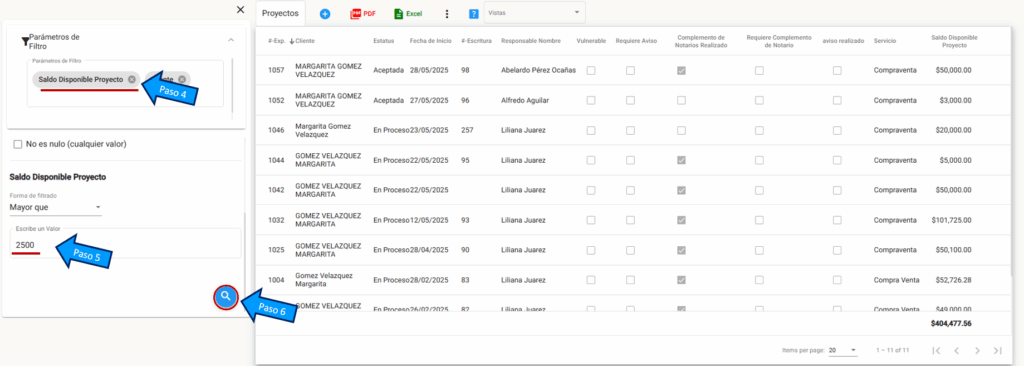Viewport: 1024px width, 366px height.
Task: Toggle Complemento de Notarios Realizado for 1057
Action: pos(681,70)
